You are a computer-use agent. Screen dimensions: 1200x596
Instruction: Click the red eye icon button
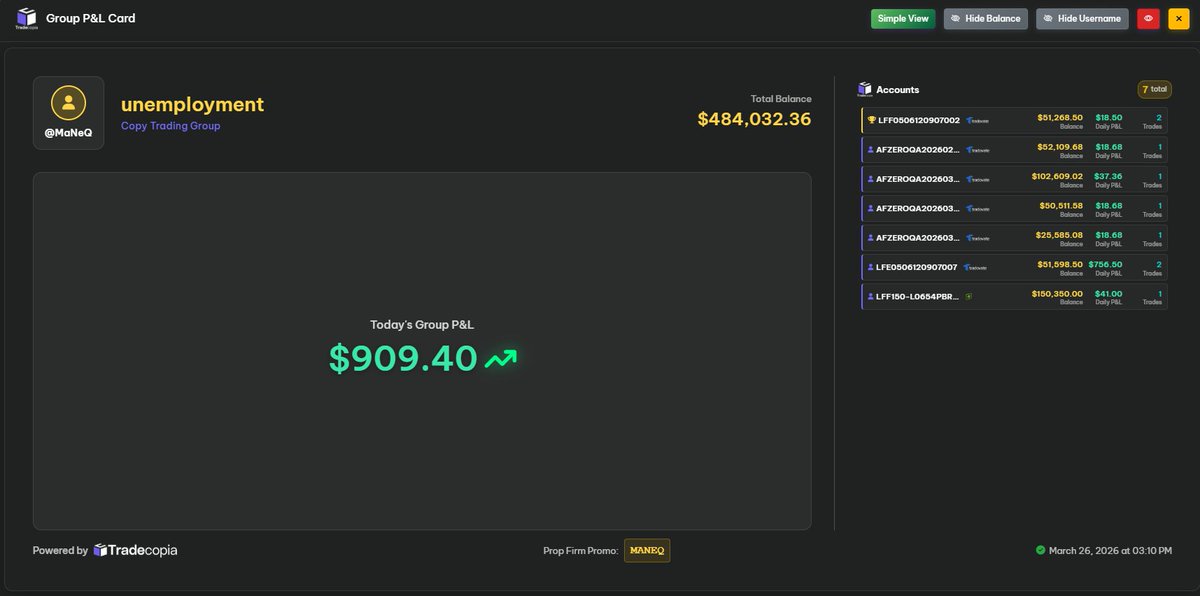pyautogui.click(x=1148, y=18)
